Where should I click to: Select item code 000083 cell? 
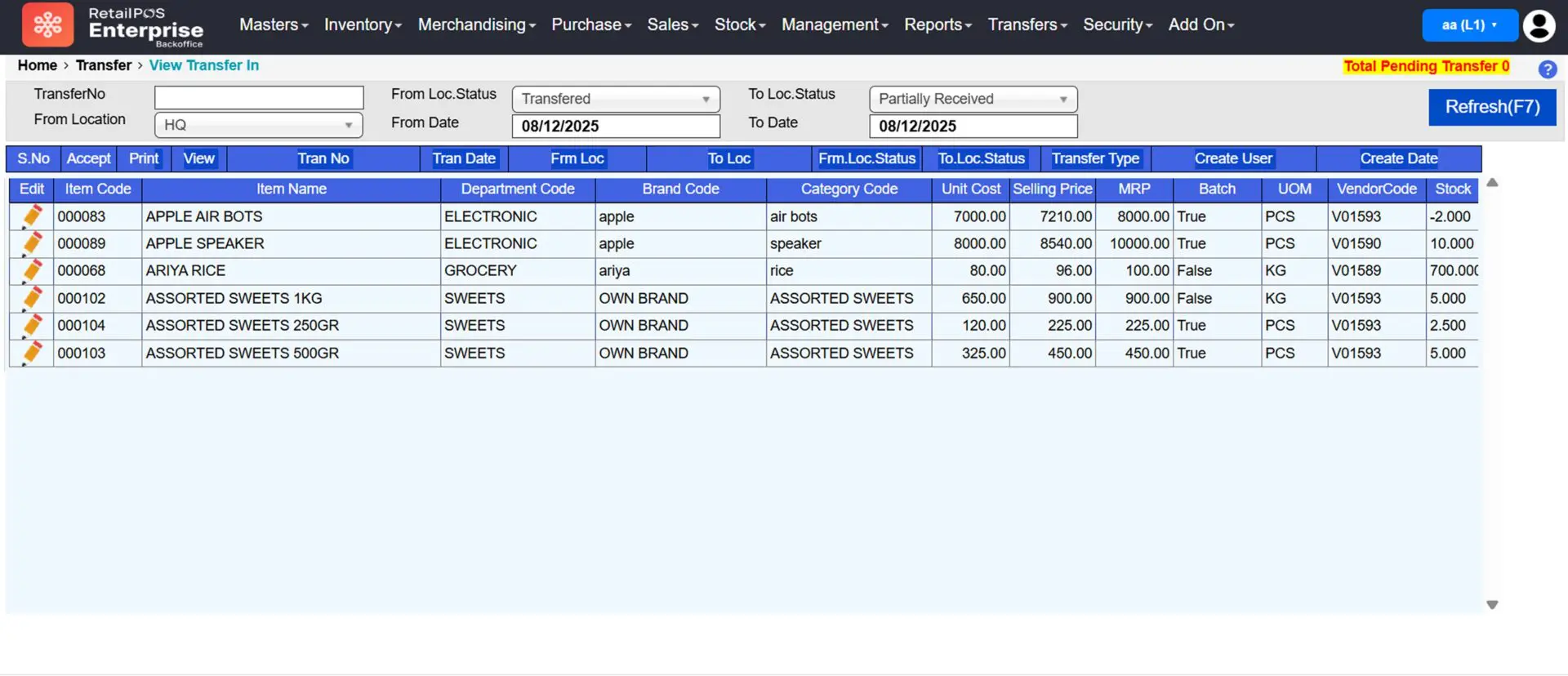pyautogui.click(x=97, y=216)
